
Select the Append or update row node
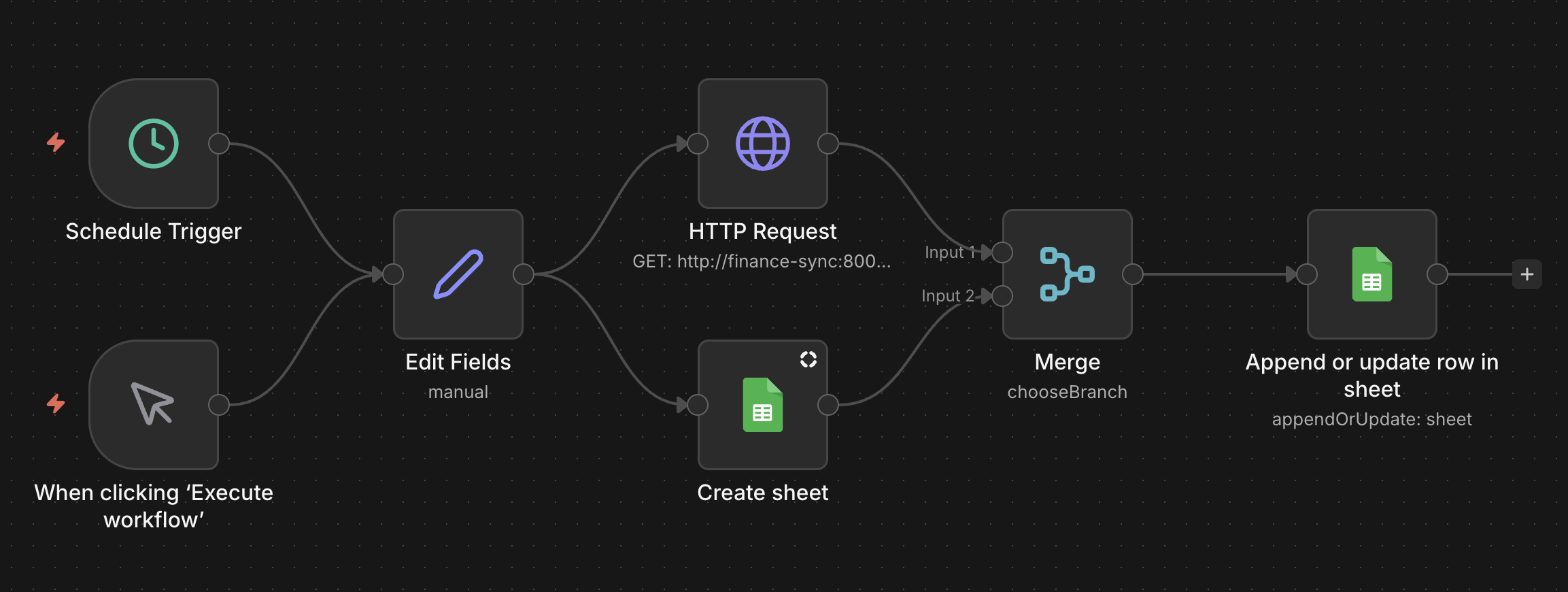point(1372,274)
